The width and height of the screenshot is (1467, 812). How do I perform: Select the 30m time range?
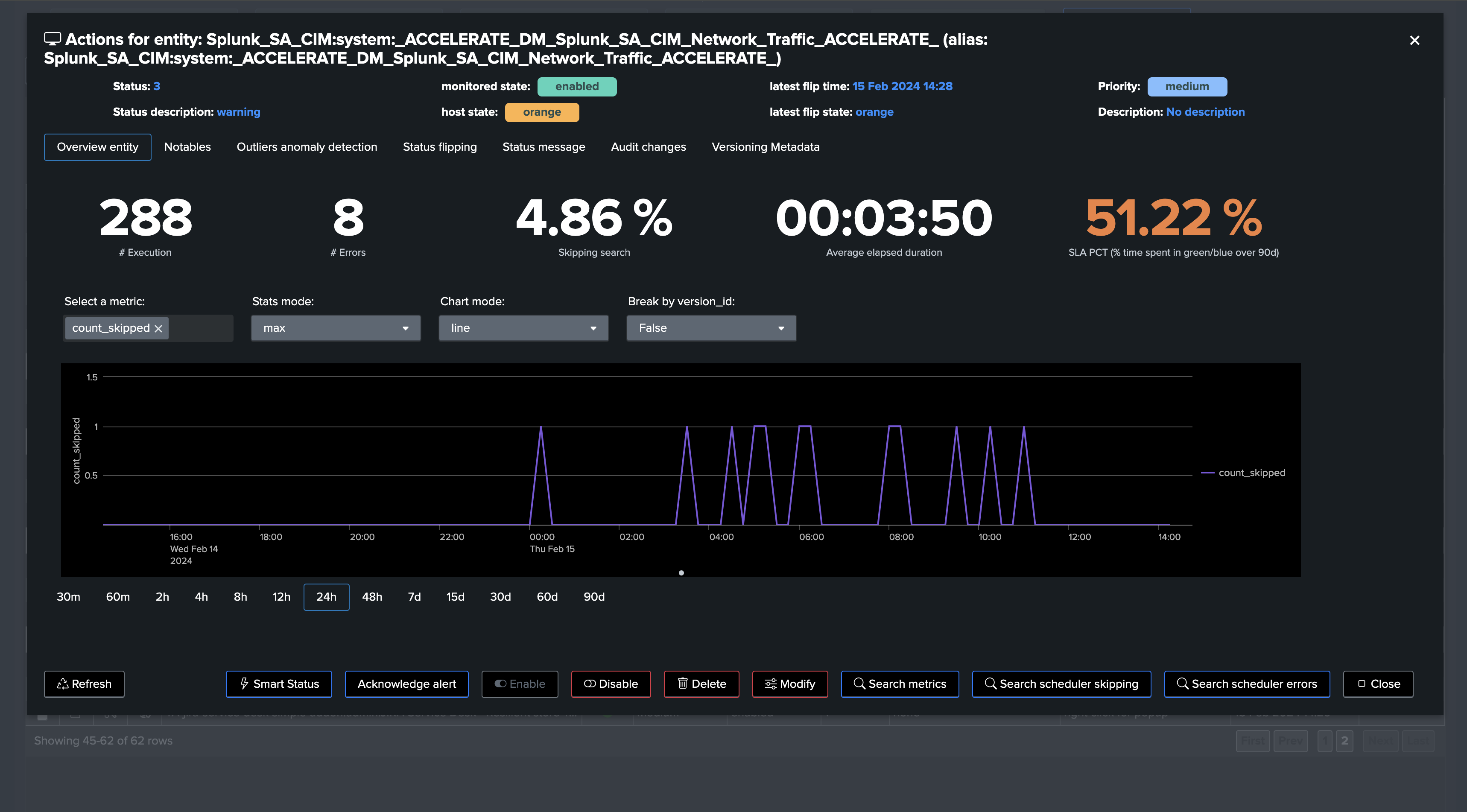(x=68, y=597)
